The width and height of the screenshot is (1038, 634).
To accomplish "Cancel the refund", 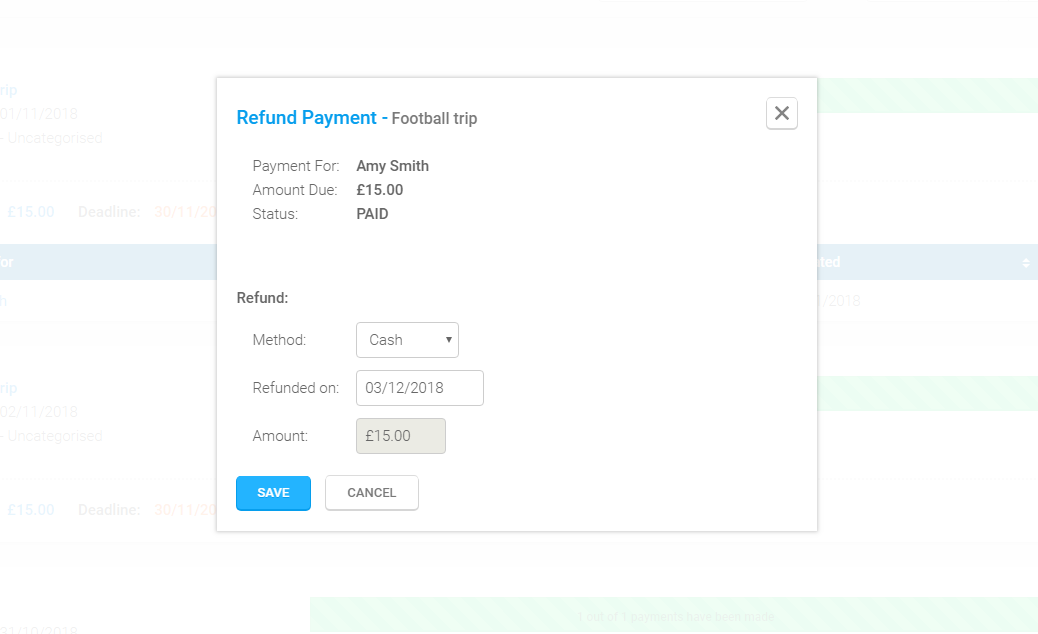I will [371, 493].
